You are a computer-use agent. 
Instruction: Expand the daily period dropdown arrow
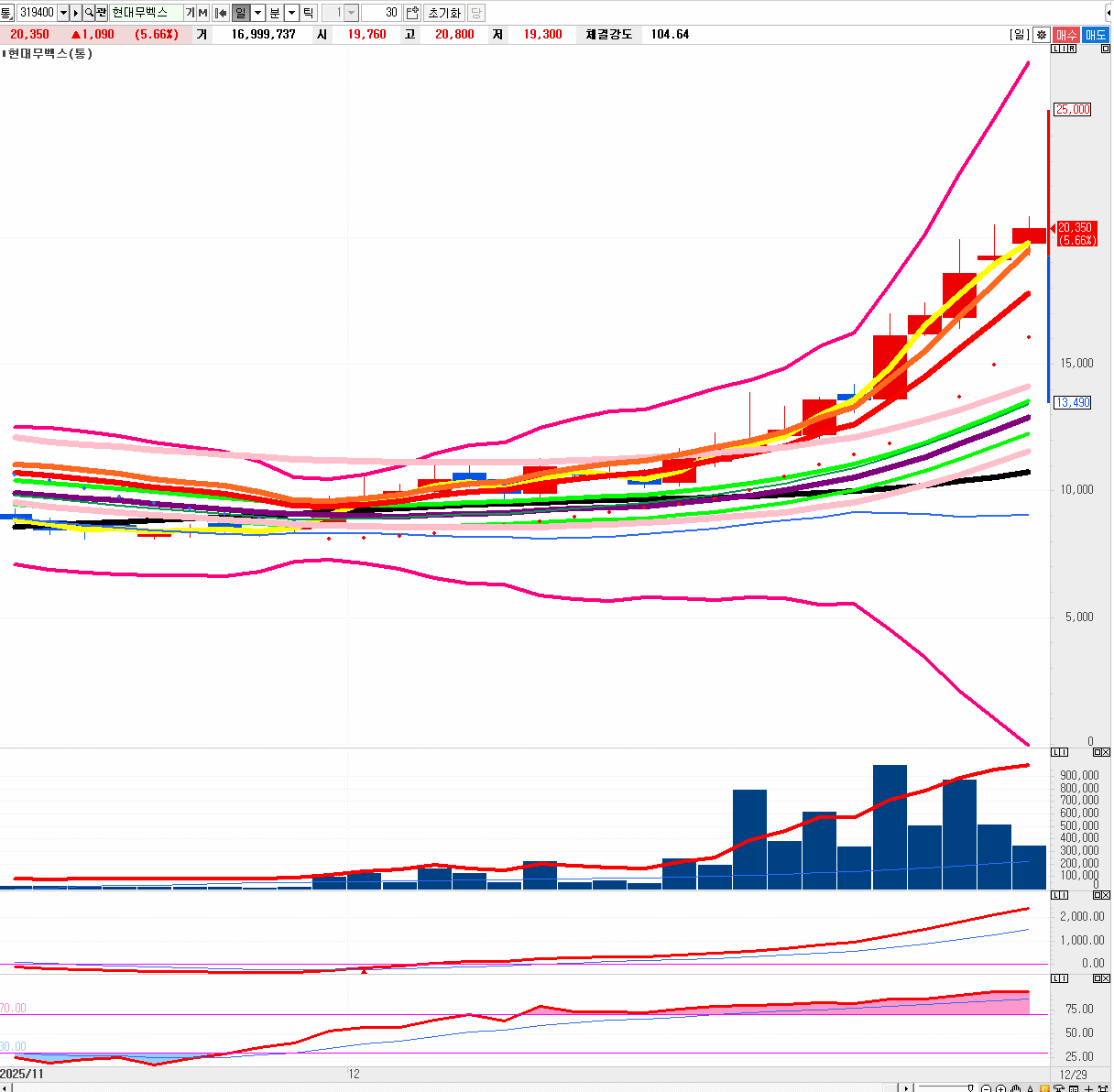[257, 13]
